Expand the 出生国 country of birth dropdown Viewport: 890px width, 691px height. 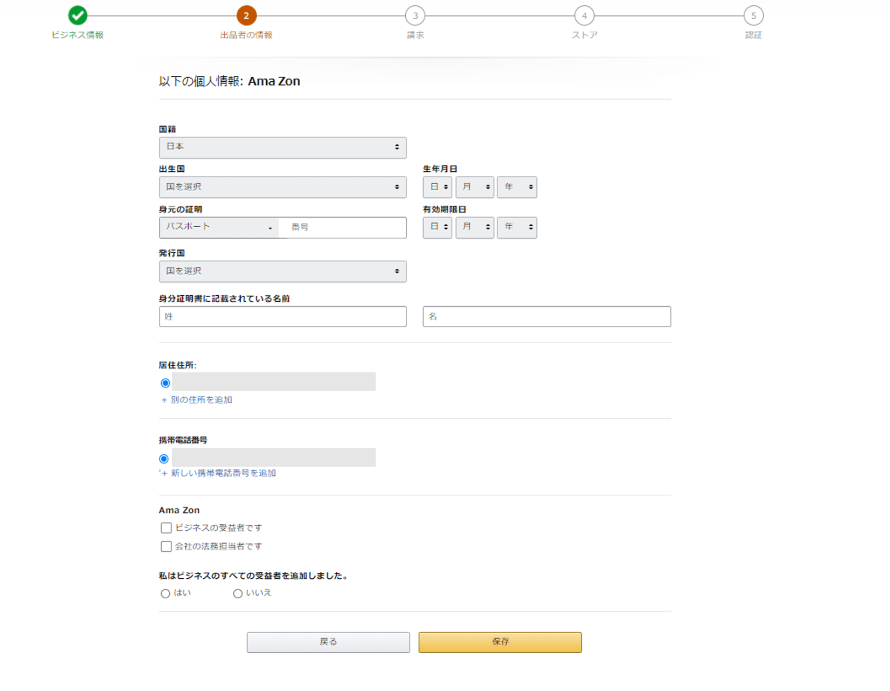pos(282,187)
